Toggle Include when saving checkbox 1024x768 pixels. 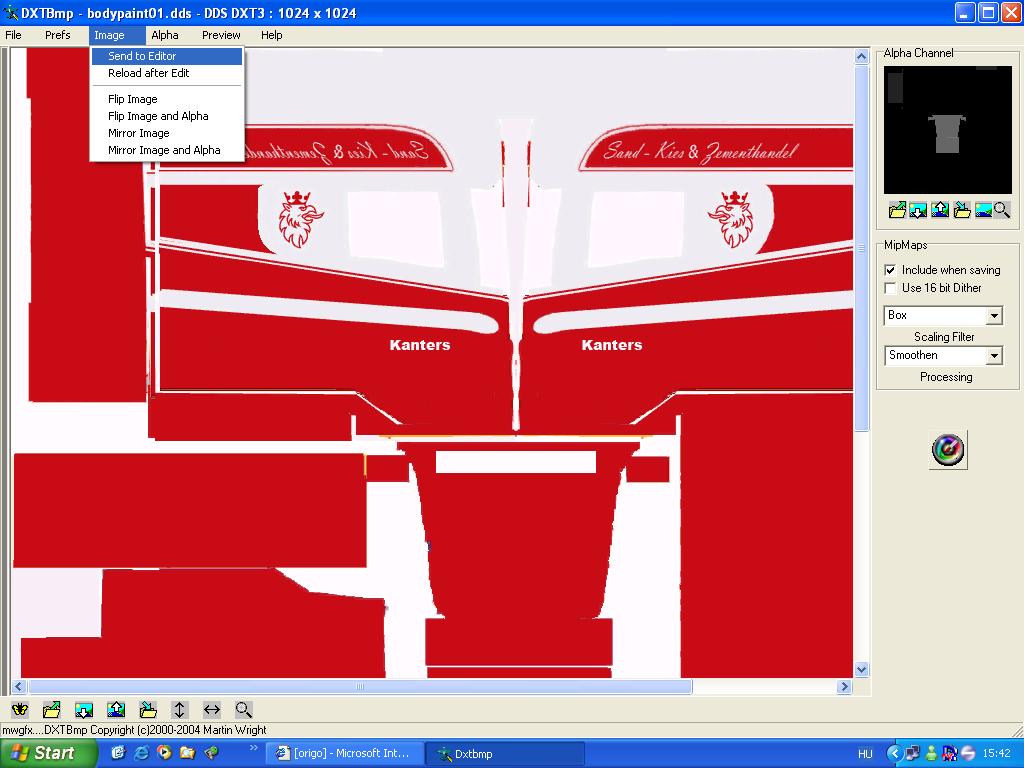click(890, 270)
